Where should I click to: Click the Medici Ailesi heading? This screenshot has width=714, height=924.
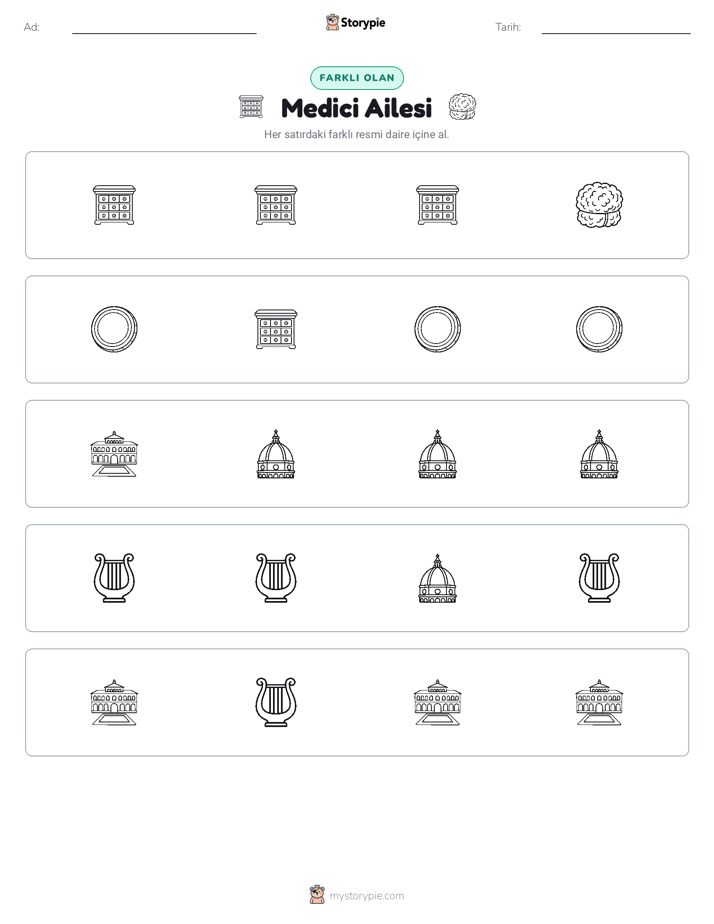click(x=356, y=108)
